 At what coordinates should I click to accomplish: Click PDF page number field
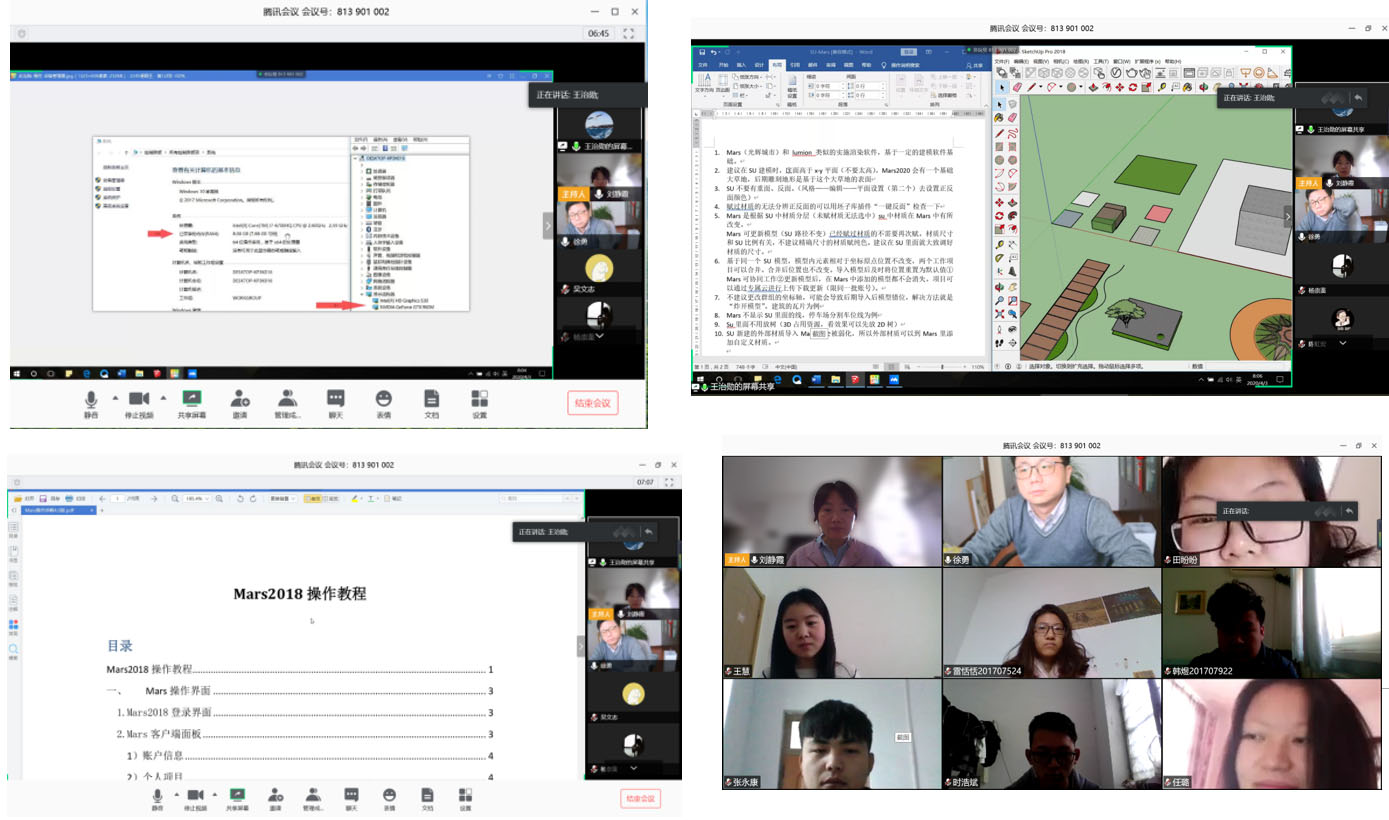[x=118, y=498]
